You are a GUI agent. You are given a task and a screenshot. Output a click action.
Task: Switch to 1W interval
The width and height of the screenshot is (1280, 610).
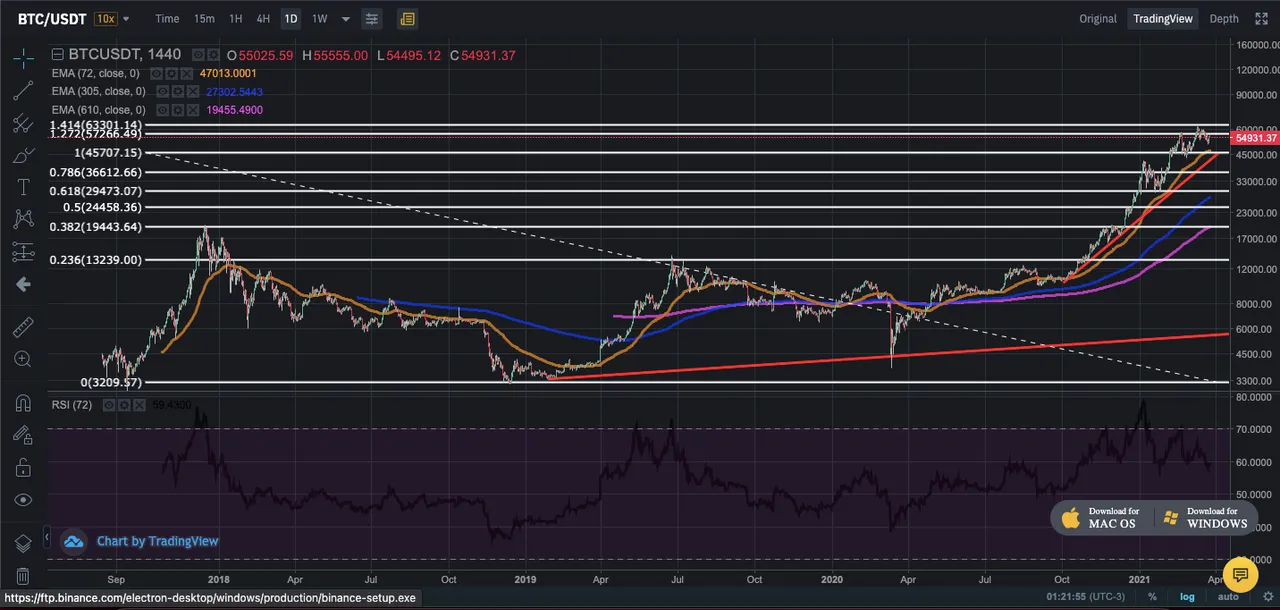(319, 19)
